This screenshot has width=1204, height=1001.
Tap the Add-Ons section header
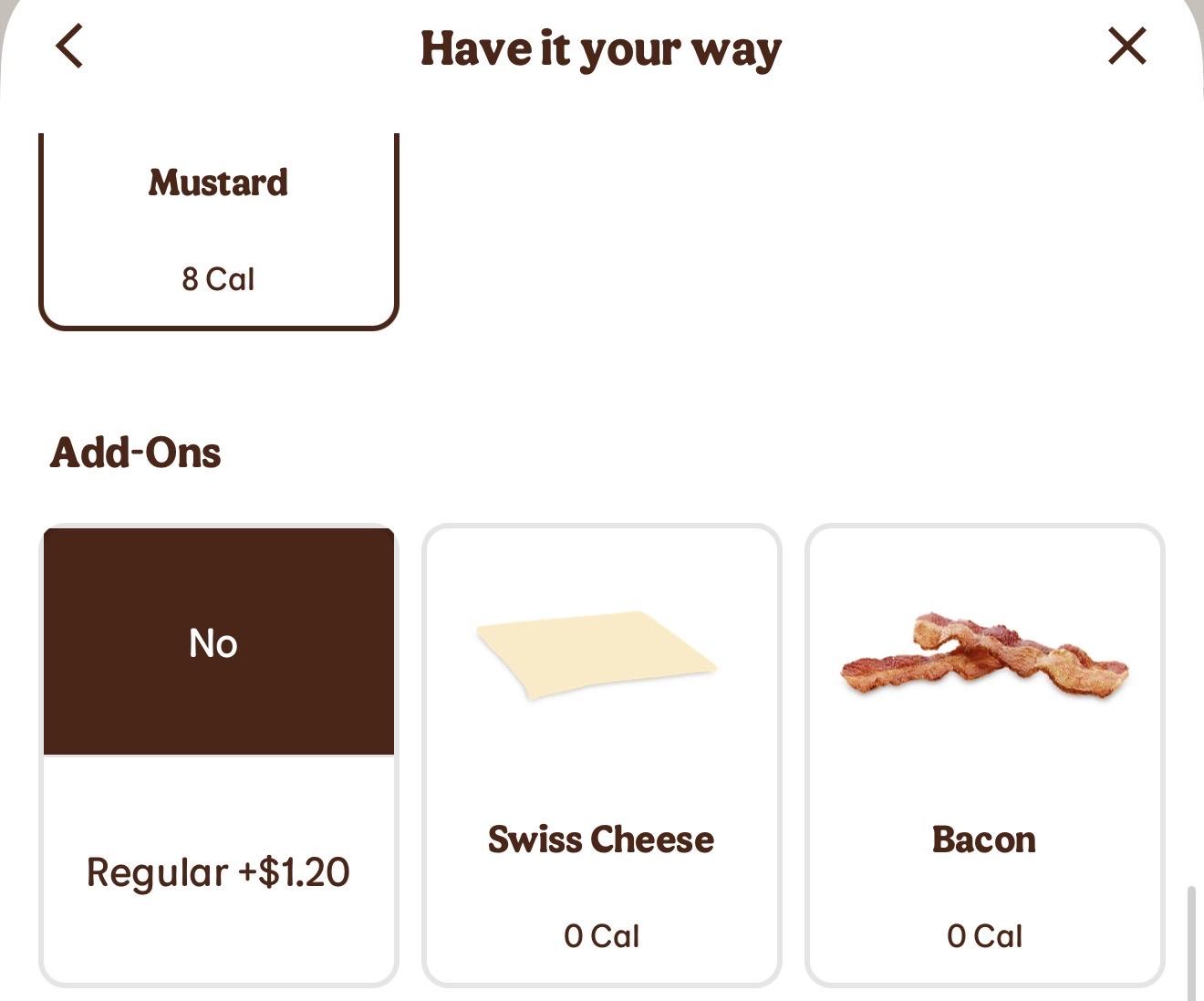pos(135,451)
